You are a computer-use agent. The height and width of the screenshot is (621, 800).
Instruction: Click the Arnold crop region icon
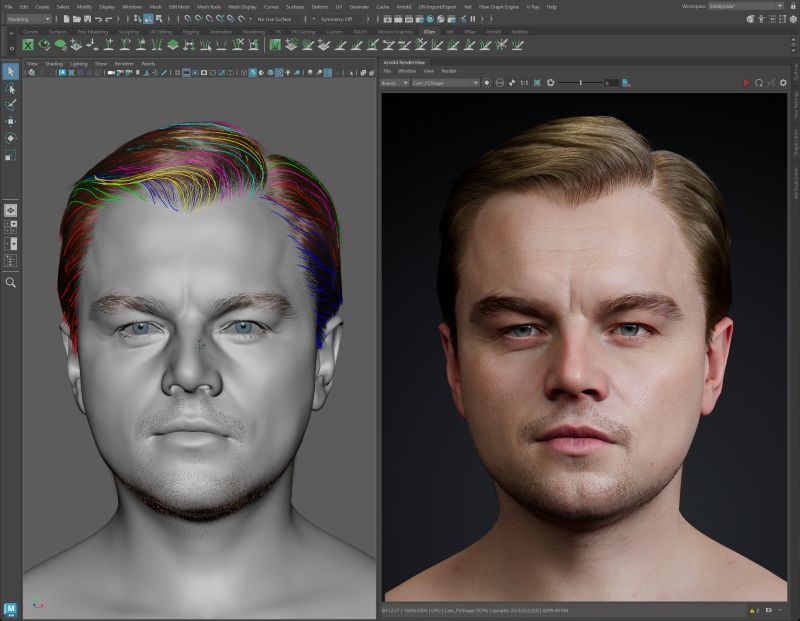[x=537, y=83]
